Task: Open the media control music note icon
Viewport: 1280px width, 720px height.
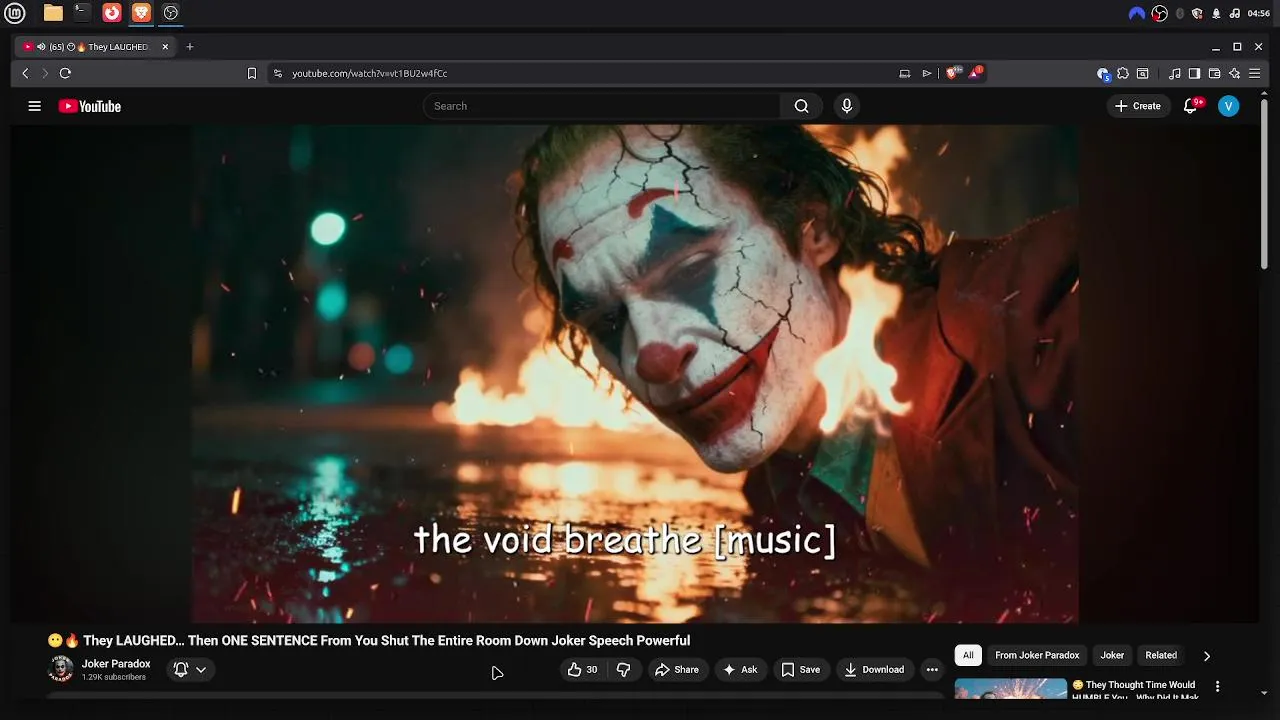Action: click(1174, 73)
